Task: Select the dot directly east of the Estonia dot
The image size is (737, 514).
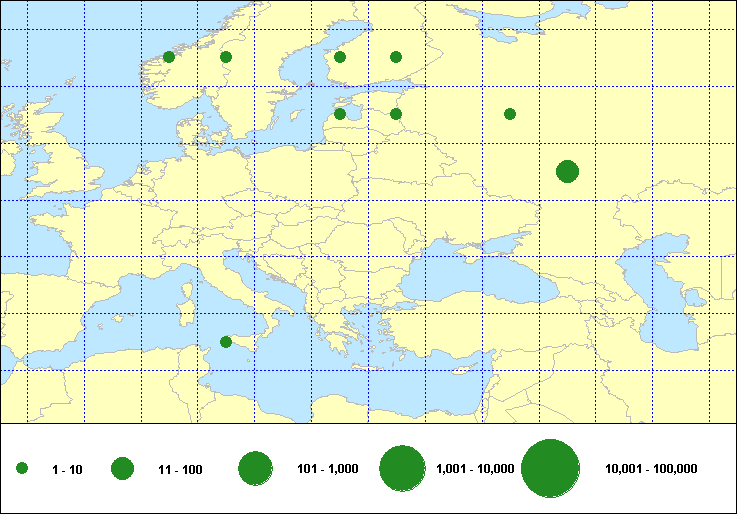Action: 396,114
